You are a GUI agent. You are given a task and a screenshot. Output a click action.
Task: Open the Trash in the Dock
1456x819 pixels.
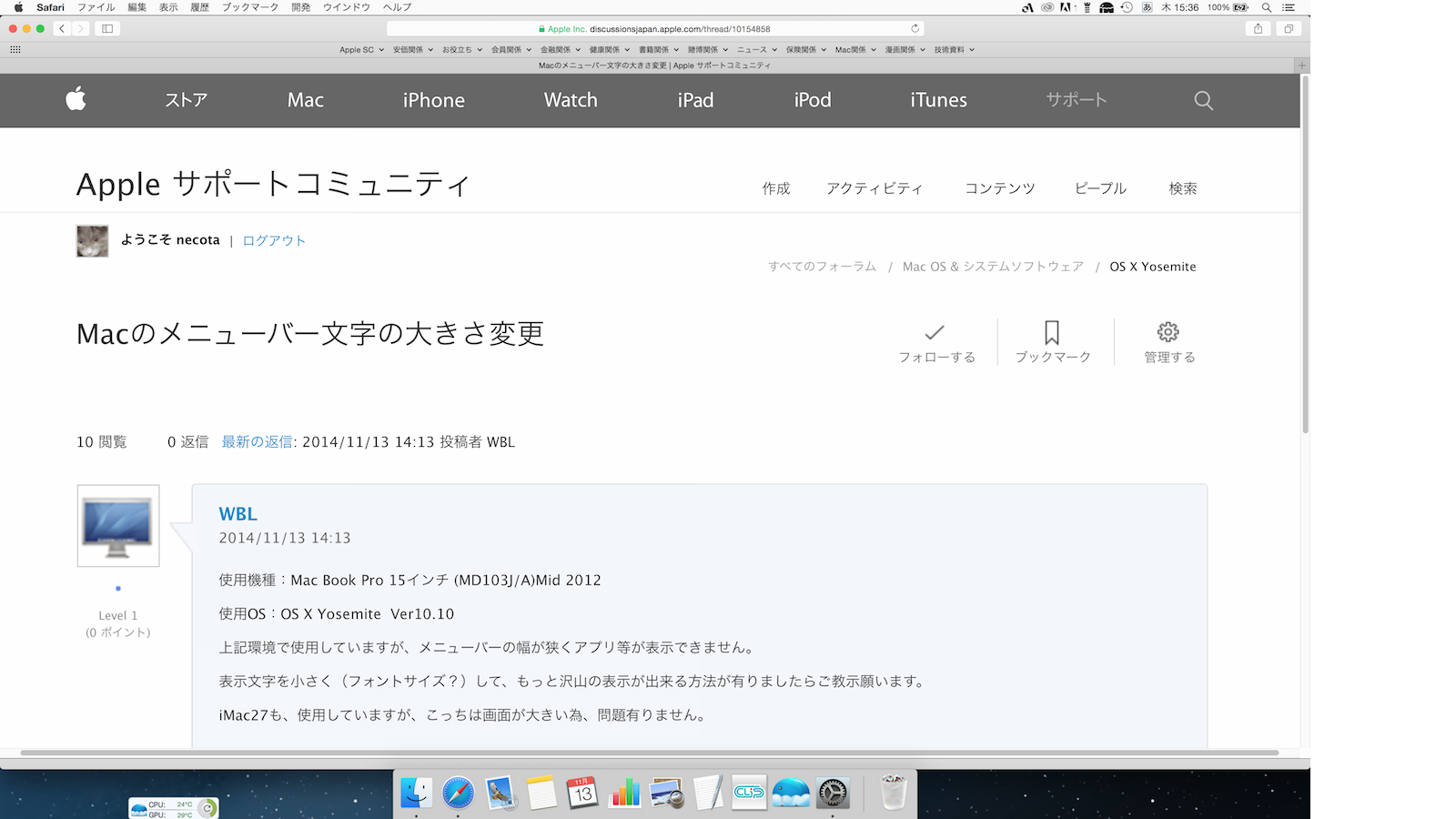[894, 793]
